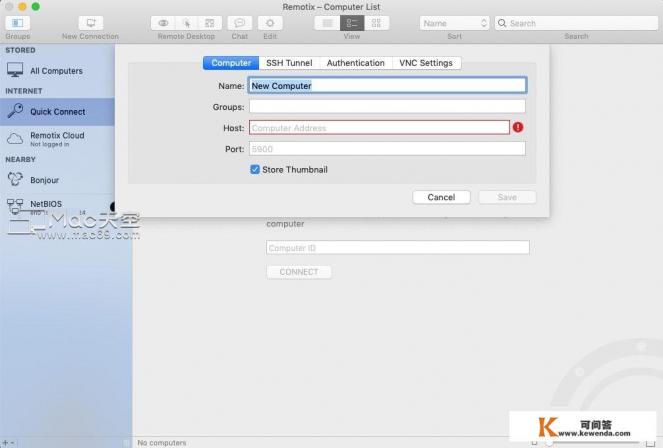The image size is (663, 448).
Task: Click the red host error icon
Action: (518, 127)
